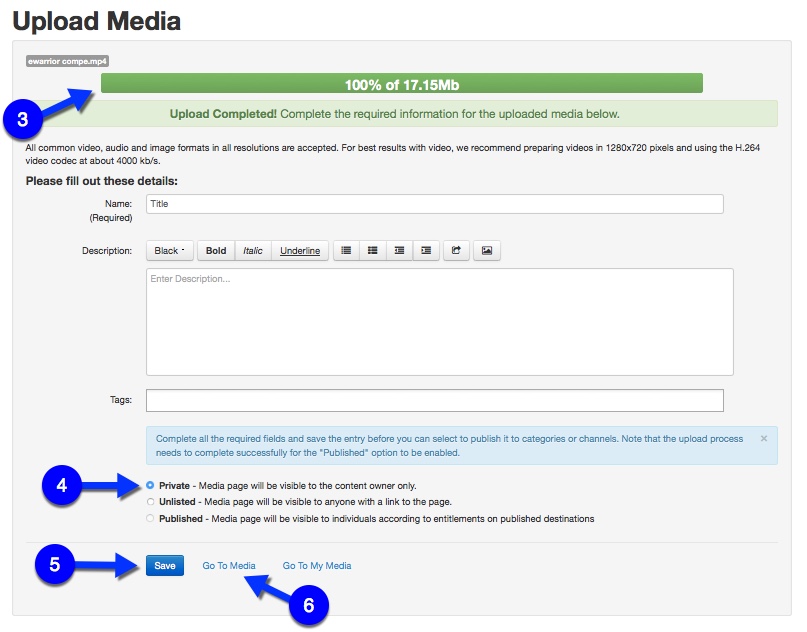Open the insert image icon
Screen dimensions: 807x632
(x=489, y=250)
